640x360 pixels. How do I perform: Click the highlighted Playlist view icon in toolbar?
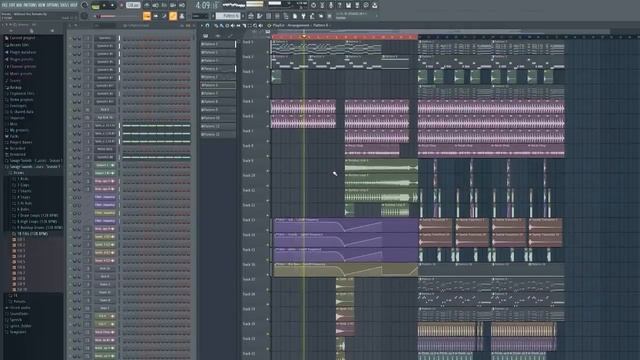(x=147, y=16)
